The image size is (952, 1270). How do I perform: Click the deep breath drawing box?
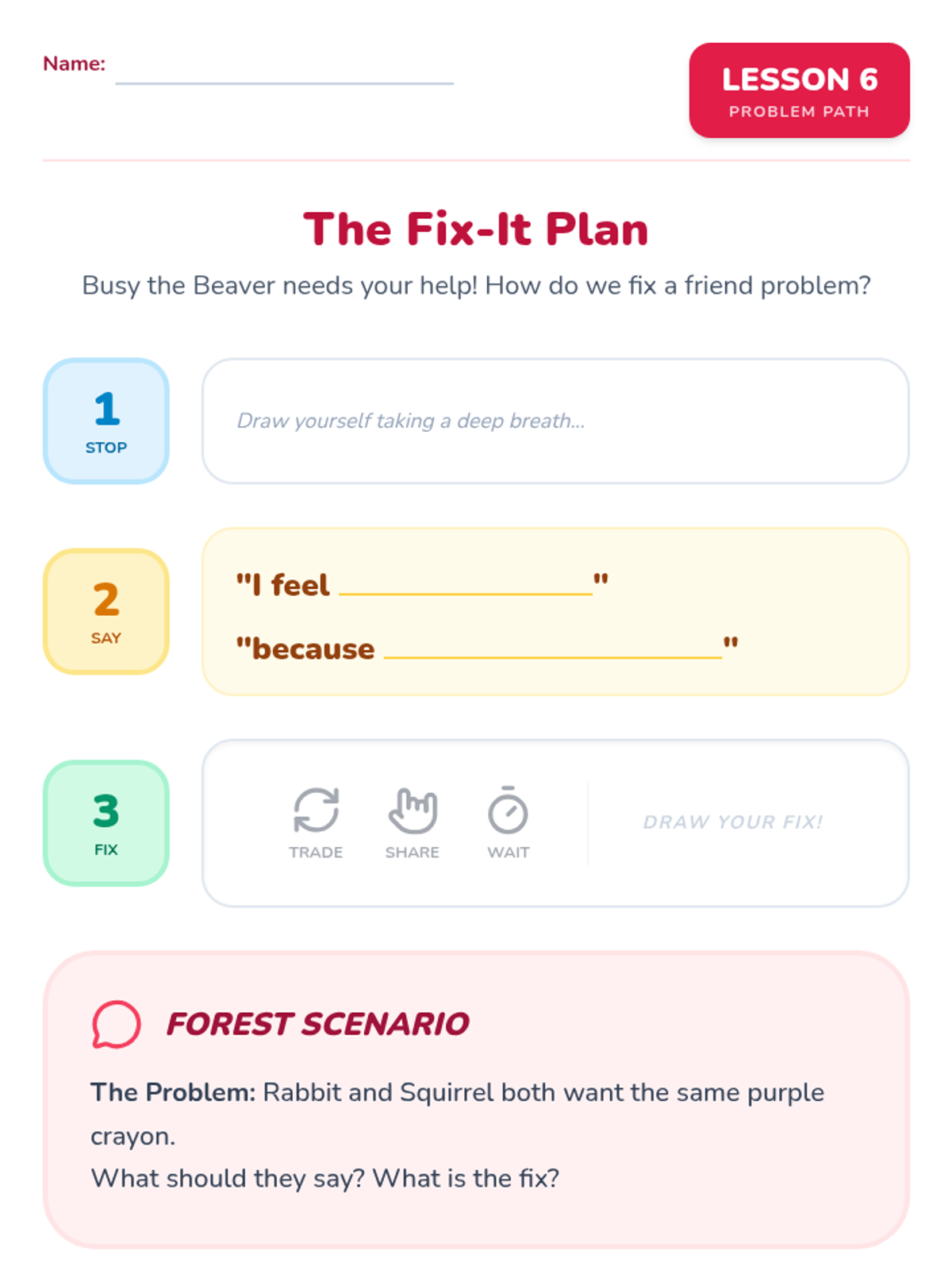[x=555, y=421]
